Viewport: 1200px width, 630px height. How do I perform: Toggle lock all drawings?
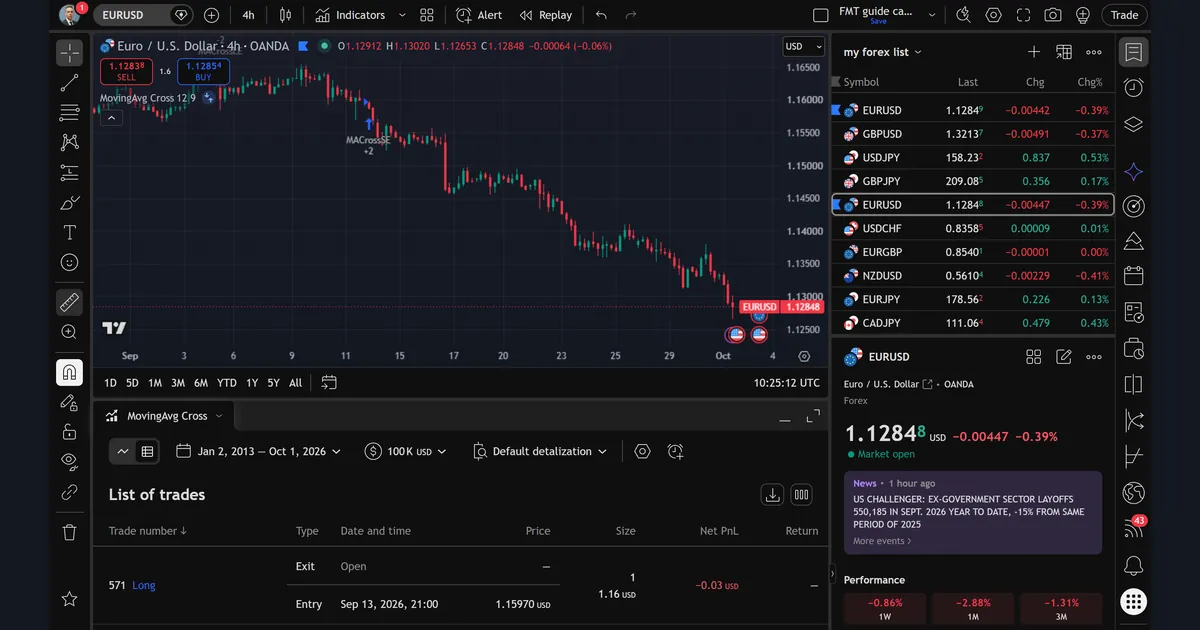click(69, 432)
